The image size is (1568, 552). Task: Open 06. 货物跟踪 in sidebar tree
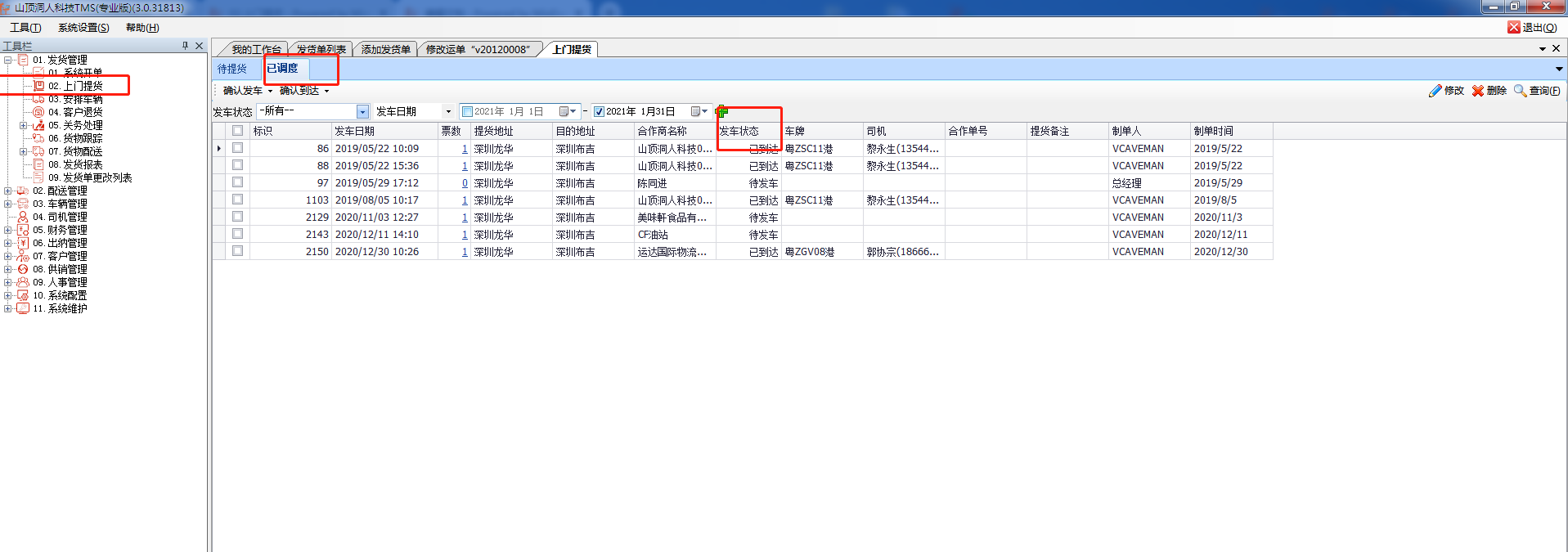pyautogui.click(x=74, y=138)
